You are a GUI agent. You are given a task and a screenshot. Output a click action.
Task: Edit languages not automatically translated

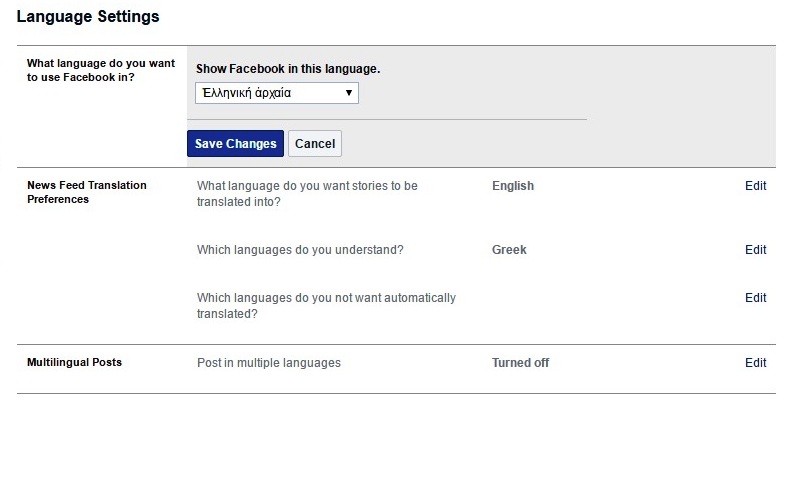click(755, 297)
